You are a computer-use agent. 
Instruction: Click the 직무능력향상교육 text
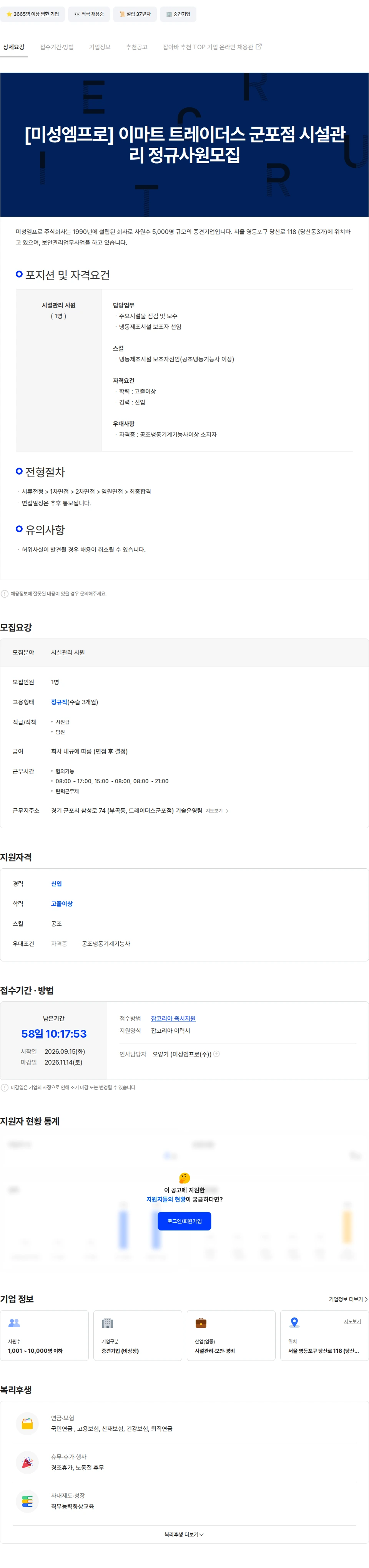(x=72, y=1506)
